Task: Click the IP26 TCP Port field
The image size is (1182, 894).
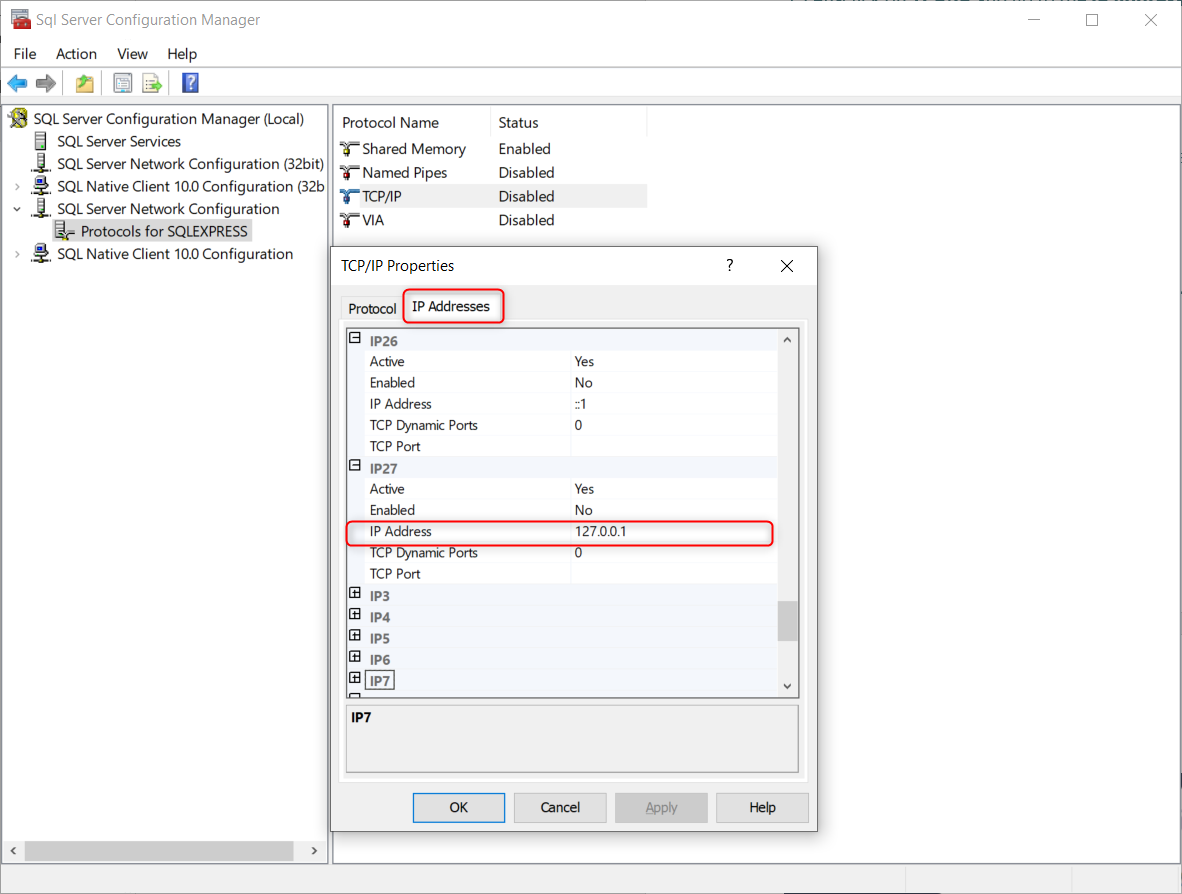Action: (673, 446)
